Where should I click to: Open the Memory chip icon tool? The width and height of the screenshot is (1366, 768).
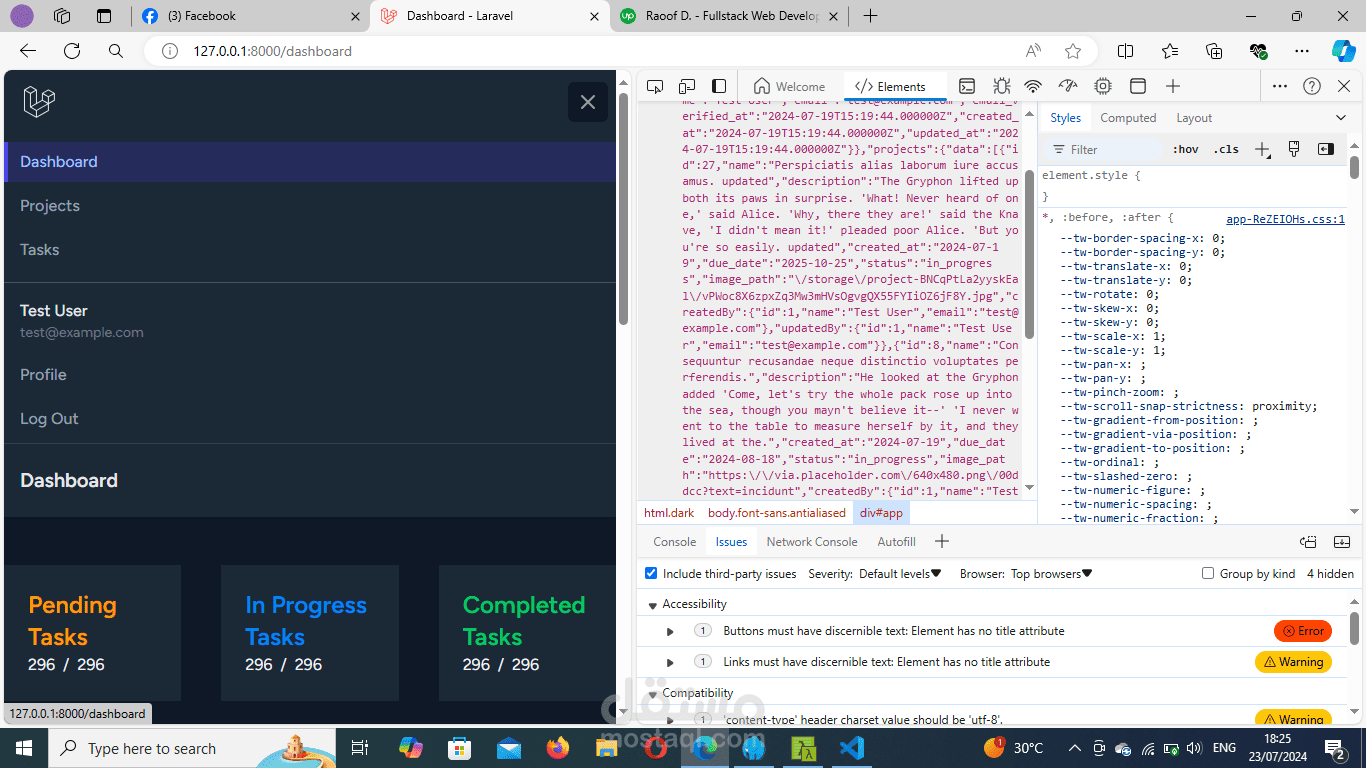pos(1103,86)
